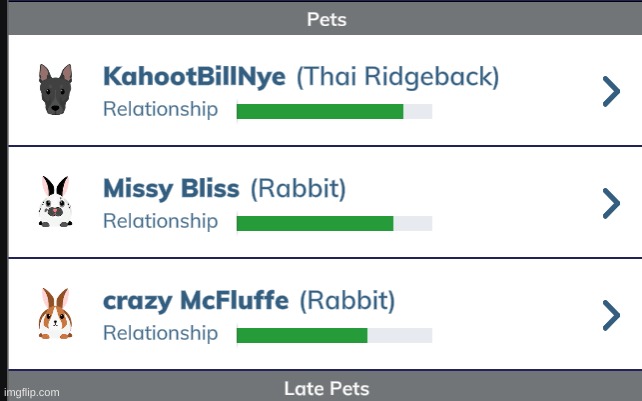
Task: Switch to the Late Pets section
Action: click(327, 388)
